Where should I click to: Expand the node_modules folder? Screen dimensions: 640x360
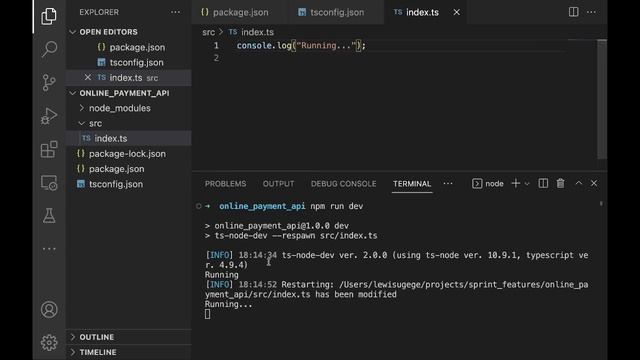coord(129,108)
